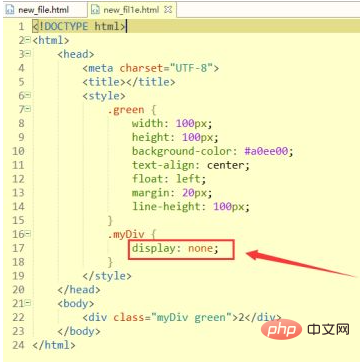Click the file icon on new_fil1e.html tab
This screenshot has width=360, height=362.
[96, 10]
